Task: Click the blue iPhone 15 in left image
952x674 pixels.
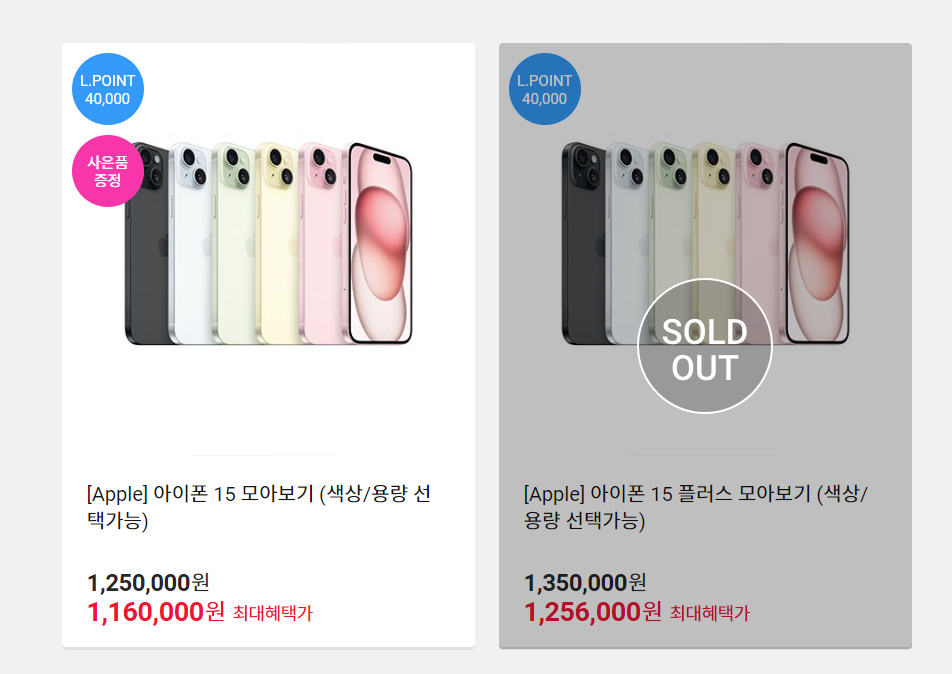Action: (191, 243)
